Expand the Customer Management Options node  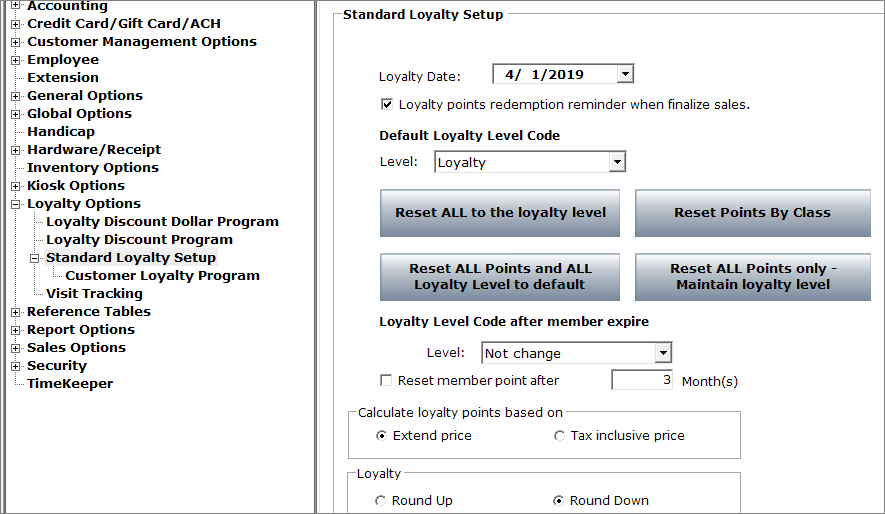(16, 42)
